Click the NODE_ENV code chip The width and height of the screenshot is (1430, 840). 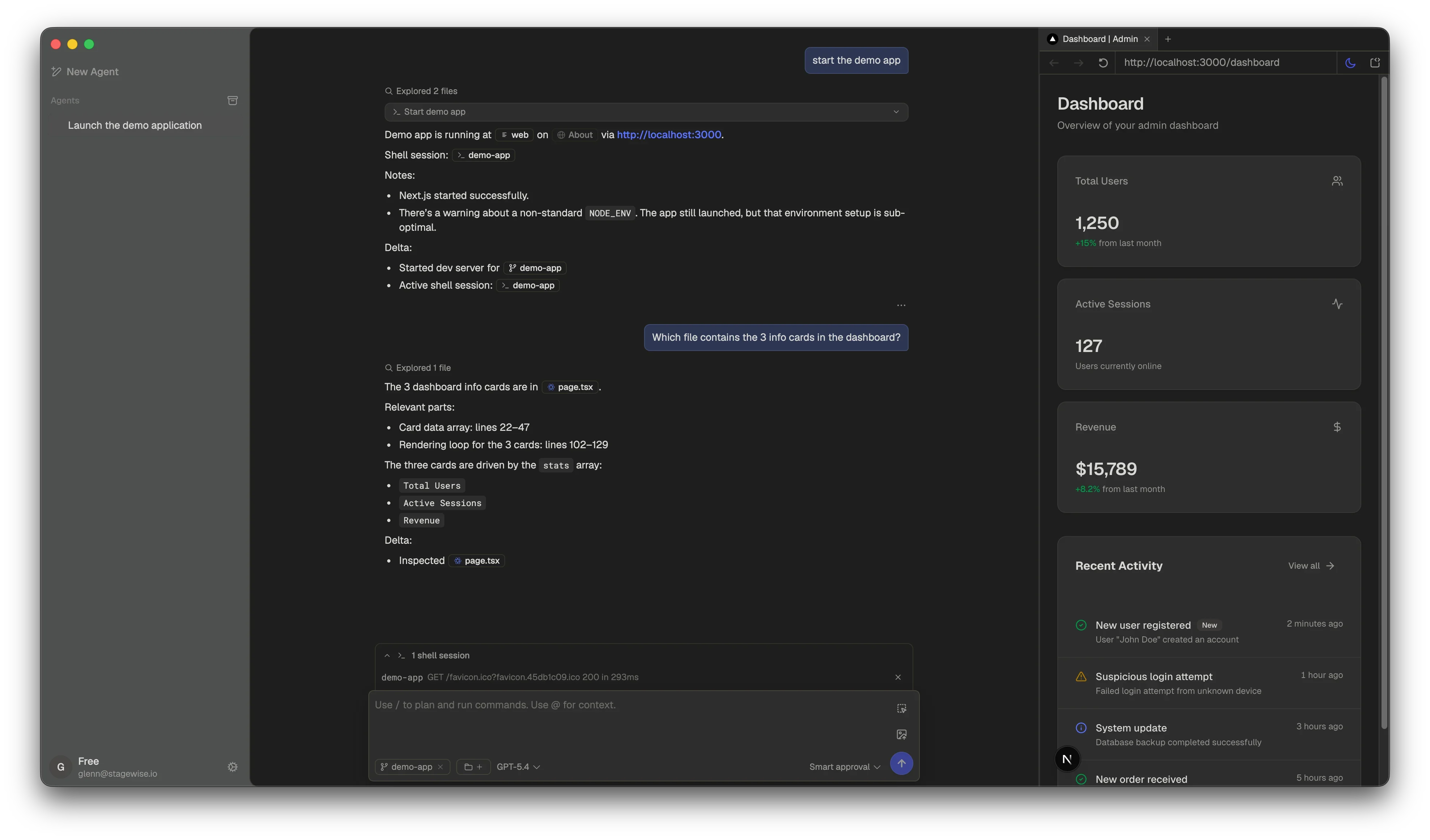(609, 214)
